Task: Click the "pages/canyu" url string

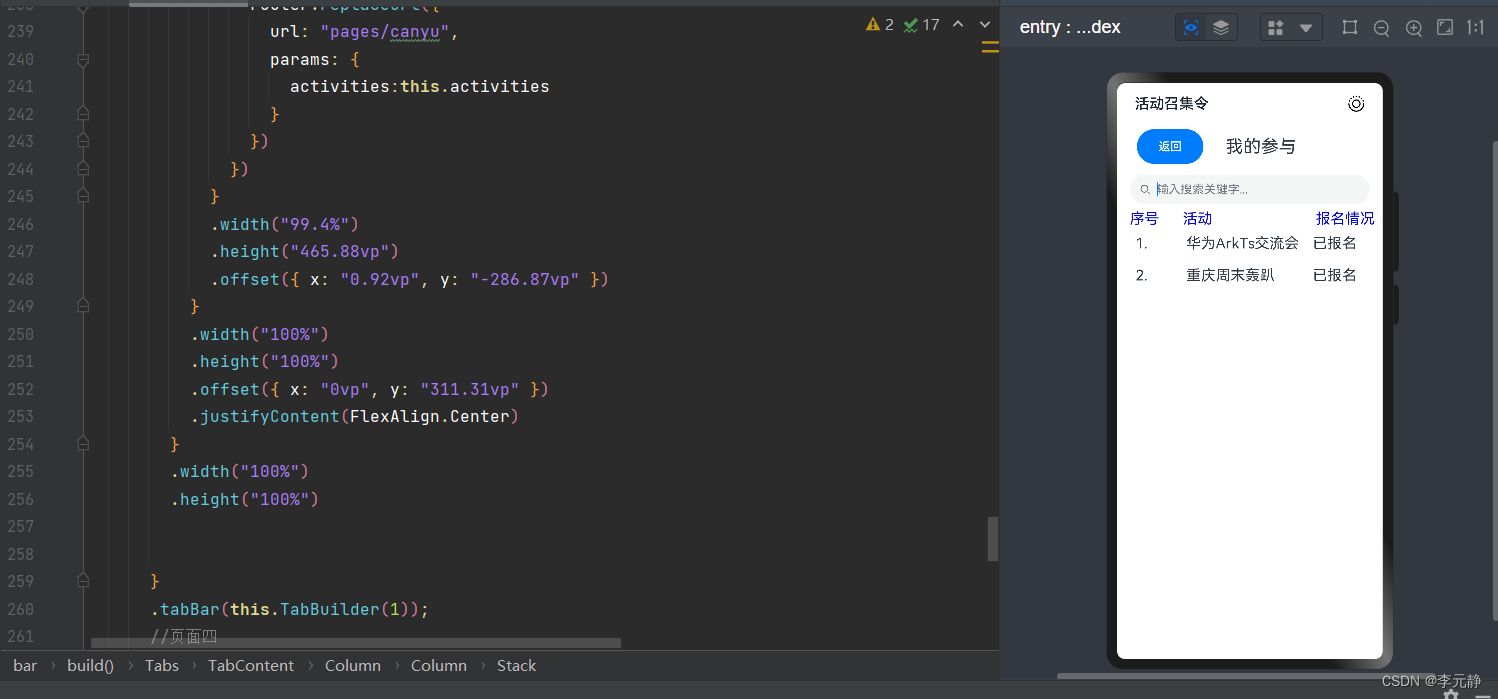Action: click(x=384, y=32)
